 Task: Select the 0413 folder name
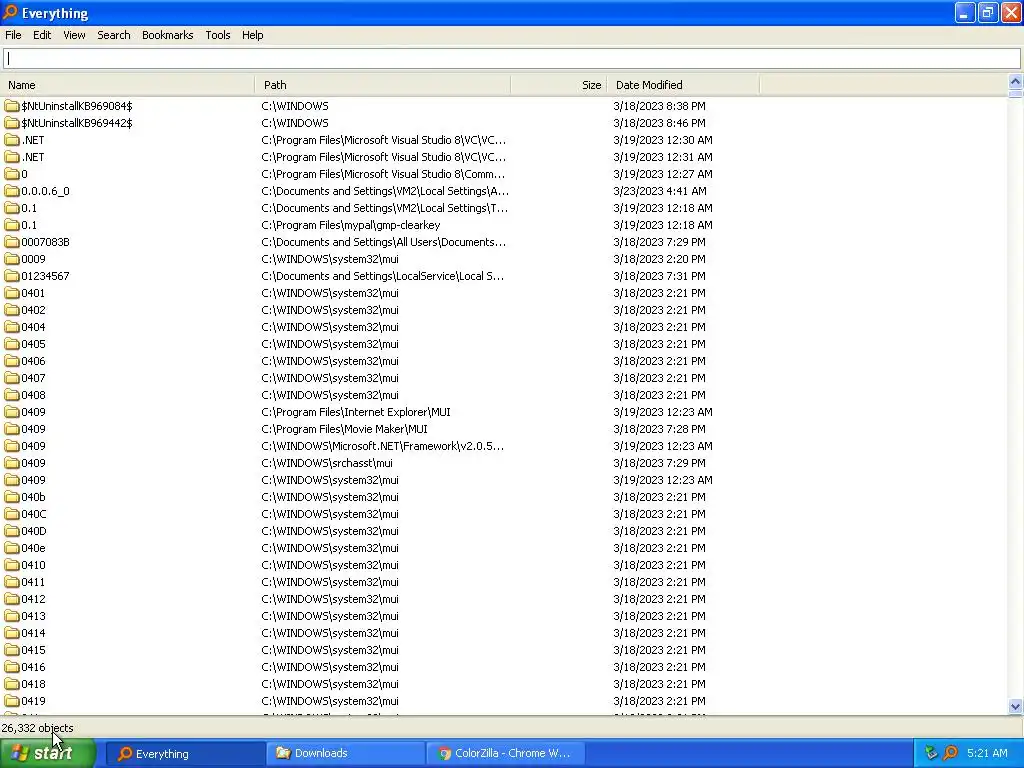33,616
